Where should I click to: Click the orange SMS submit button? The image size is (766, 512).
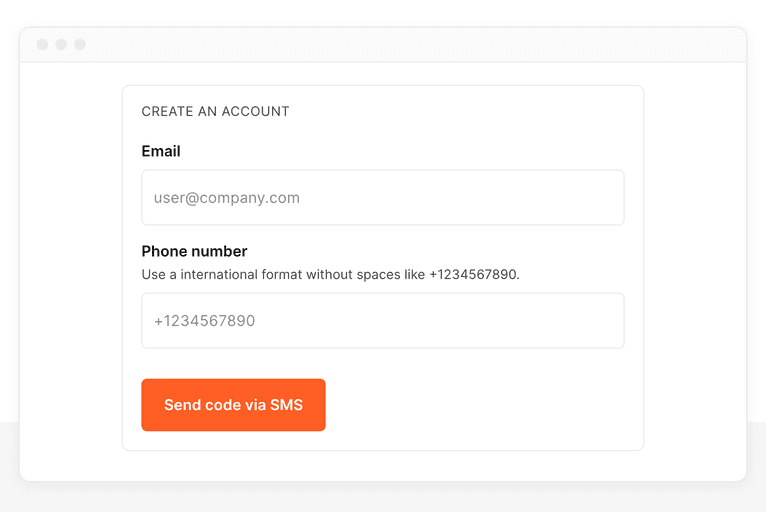tap(233, 405)
